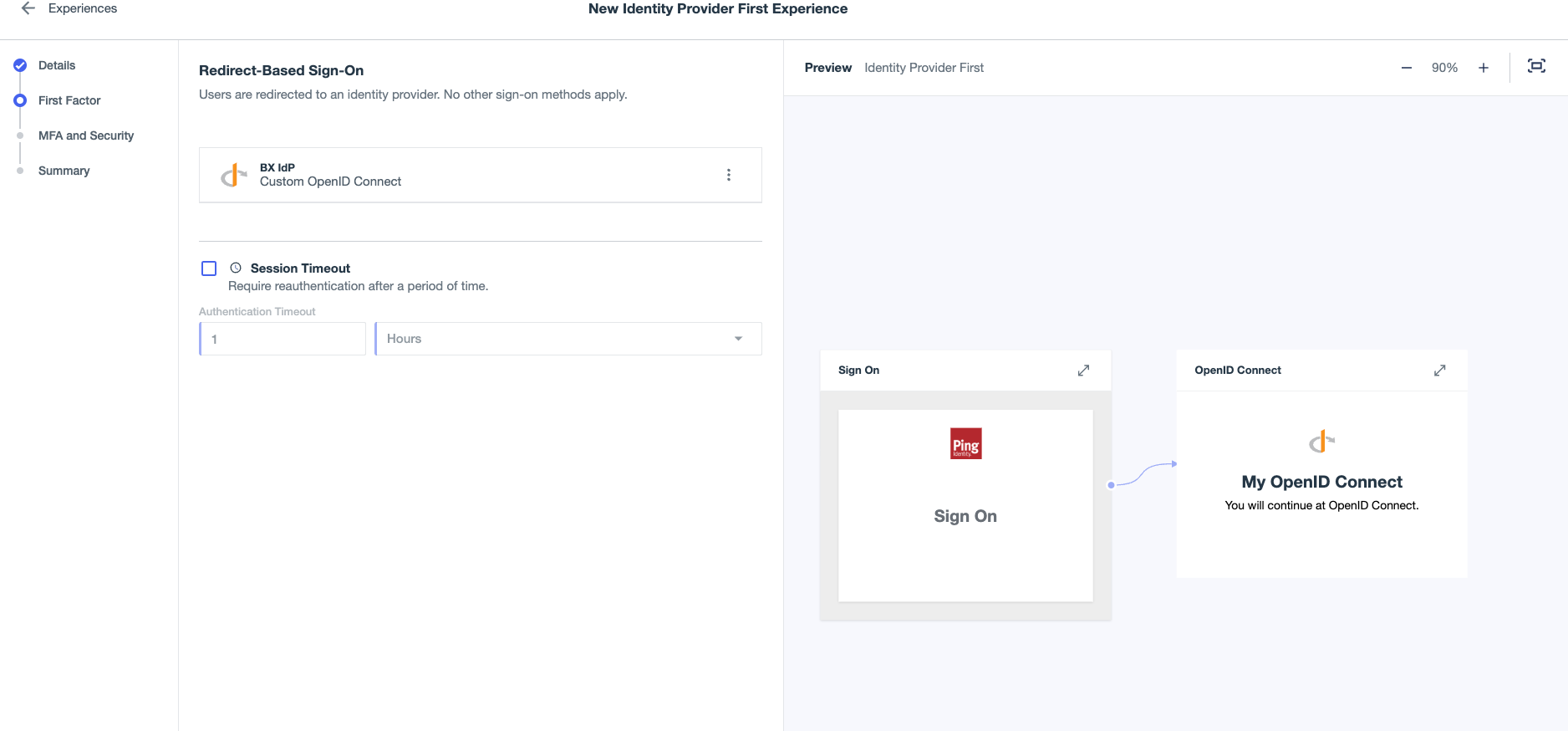
Task: Expand the Sign On preview card
Action: tap(1083, 371)
